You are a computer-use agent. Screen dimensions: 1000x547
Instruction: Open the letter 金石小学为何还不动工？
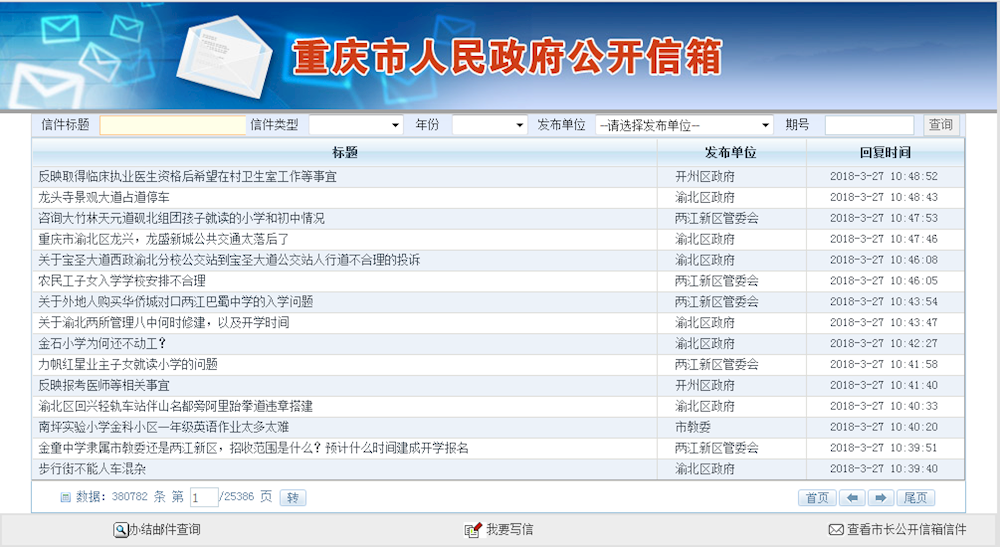point(102,343)
